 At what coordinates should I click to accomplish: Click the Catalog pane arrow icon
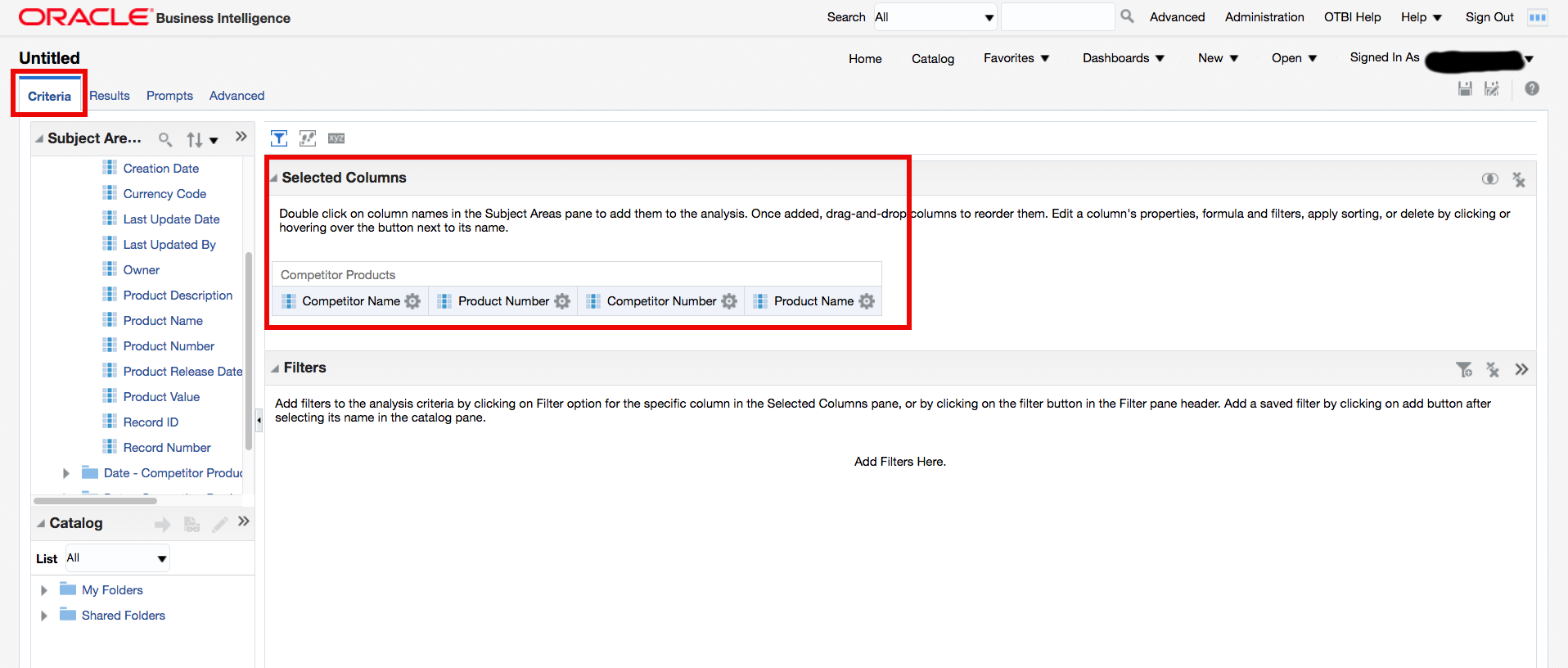[x=163, y=525]
